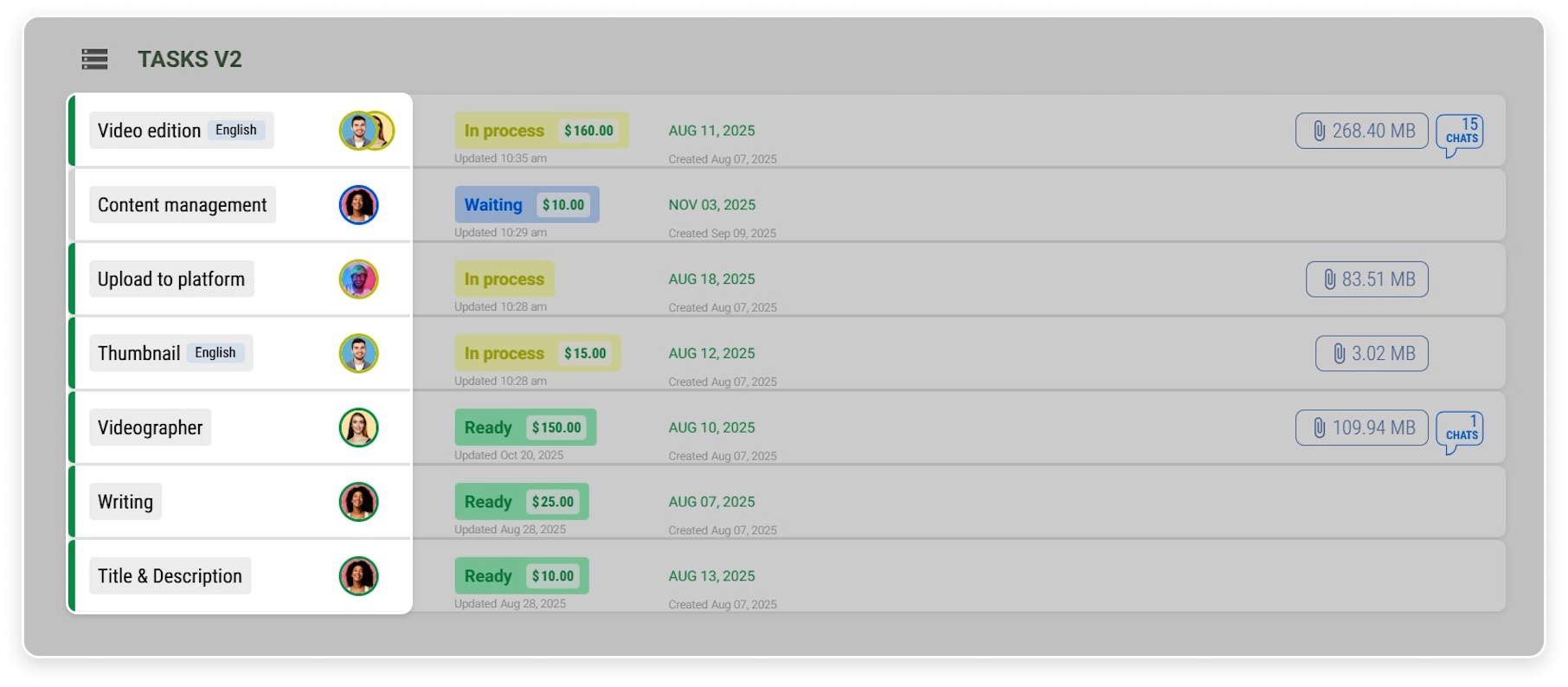Click the Thumbnail task assignee avatar
Viewport: 1568px width, 687px height.
pyautogui.click(x=358, y=354)
